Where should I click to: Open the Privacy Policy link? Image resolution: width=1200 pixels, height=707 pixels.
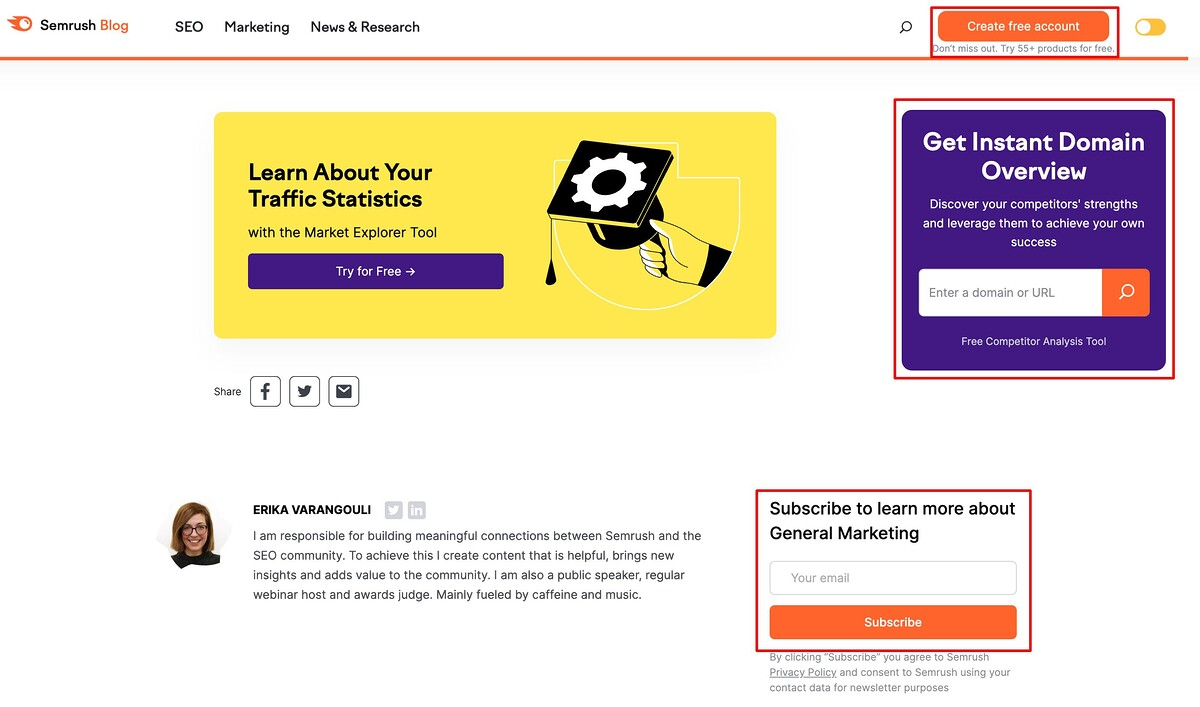pyautogui.click(x=803, y=673)
